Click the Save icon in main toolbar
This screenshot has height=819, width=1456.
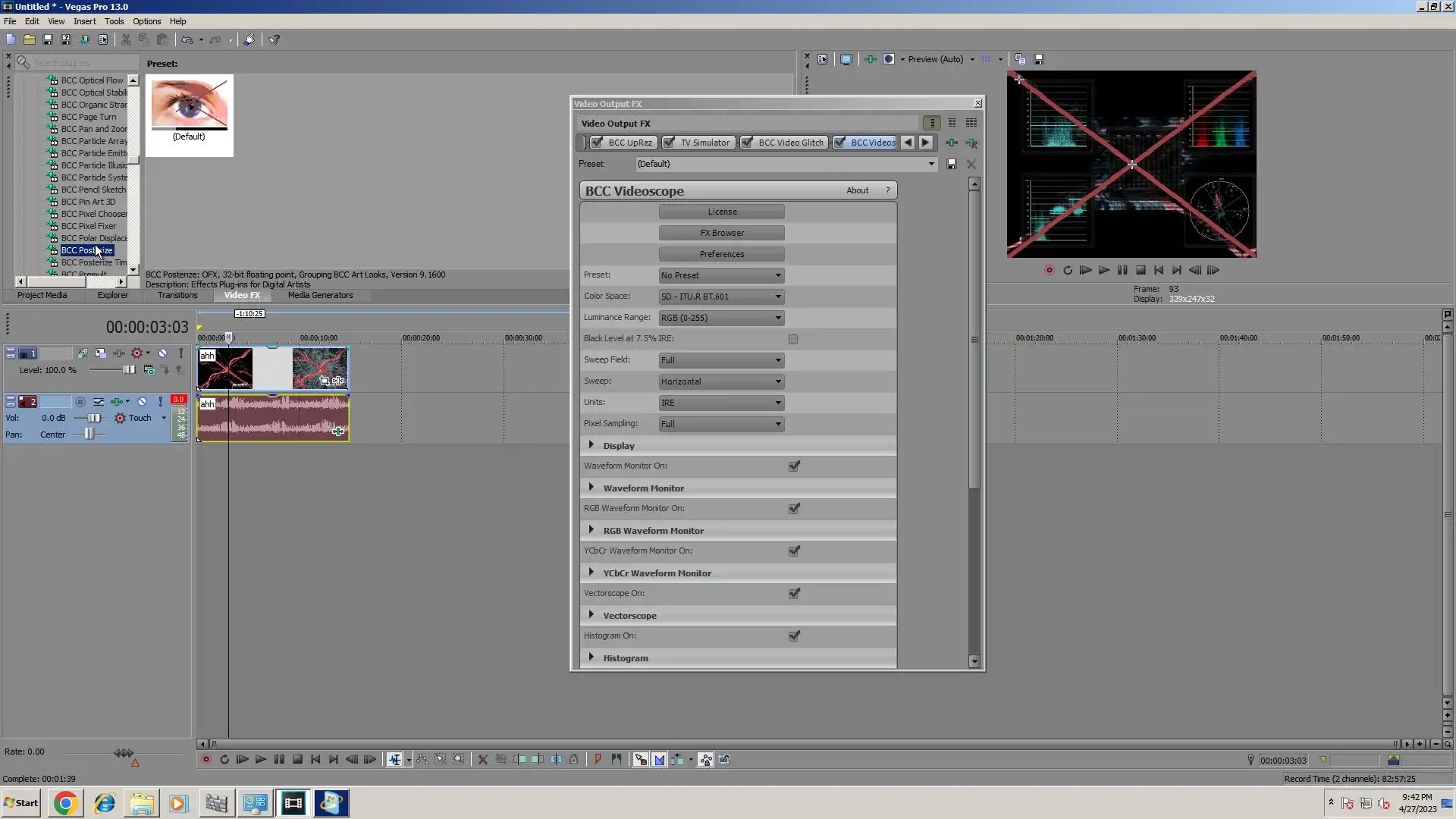click(x=47, y=39)
